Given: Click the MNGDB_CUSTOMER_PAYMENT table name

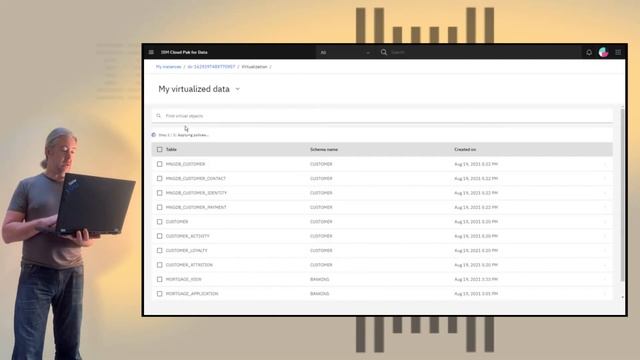Looking at the screenshot, I should [x=196, y=207].
